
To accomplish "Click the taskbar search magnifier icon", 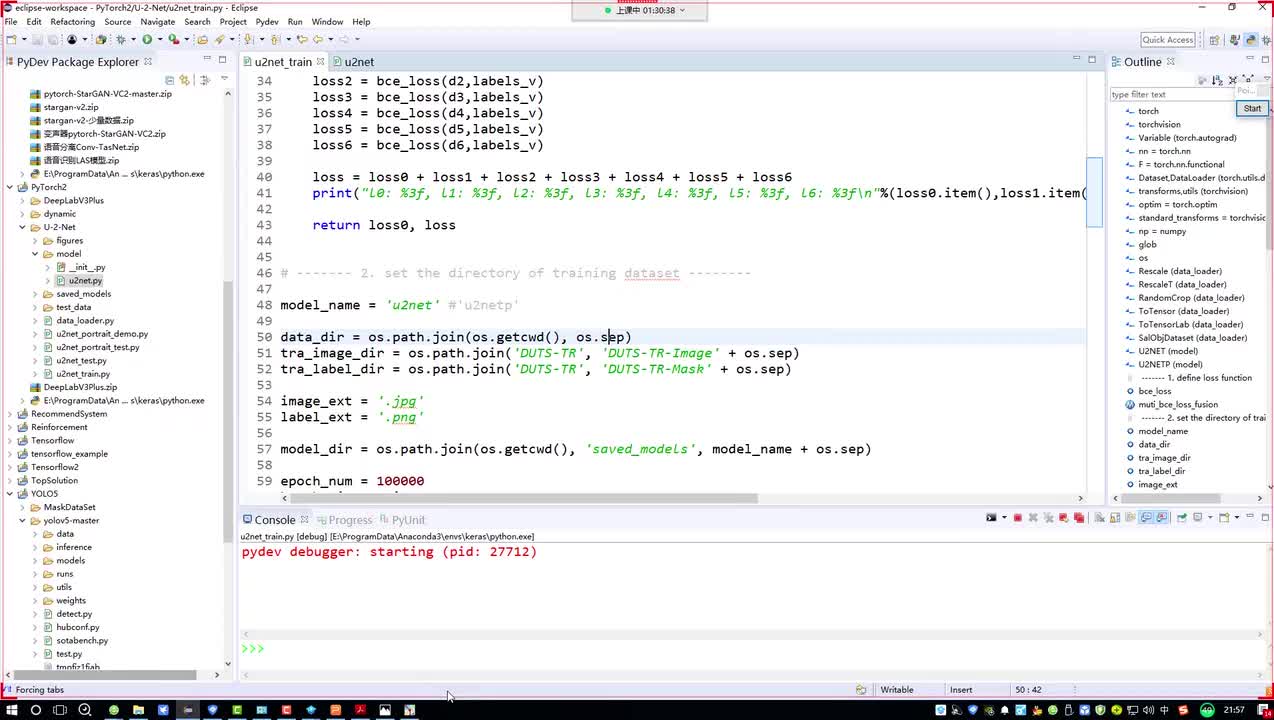I will [84, 710].
